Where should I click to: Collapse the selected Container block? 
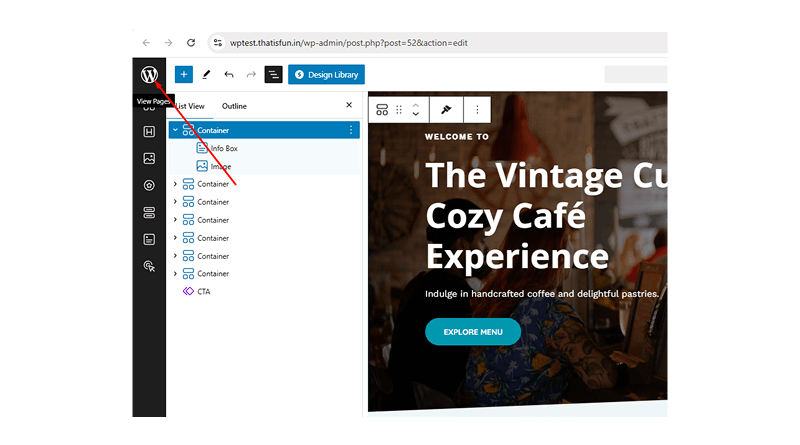pyautogui.click(x=175, y=130)
